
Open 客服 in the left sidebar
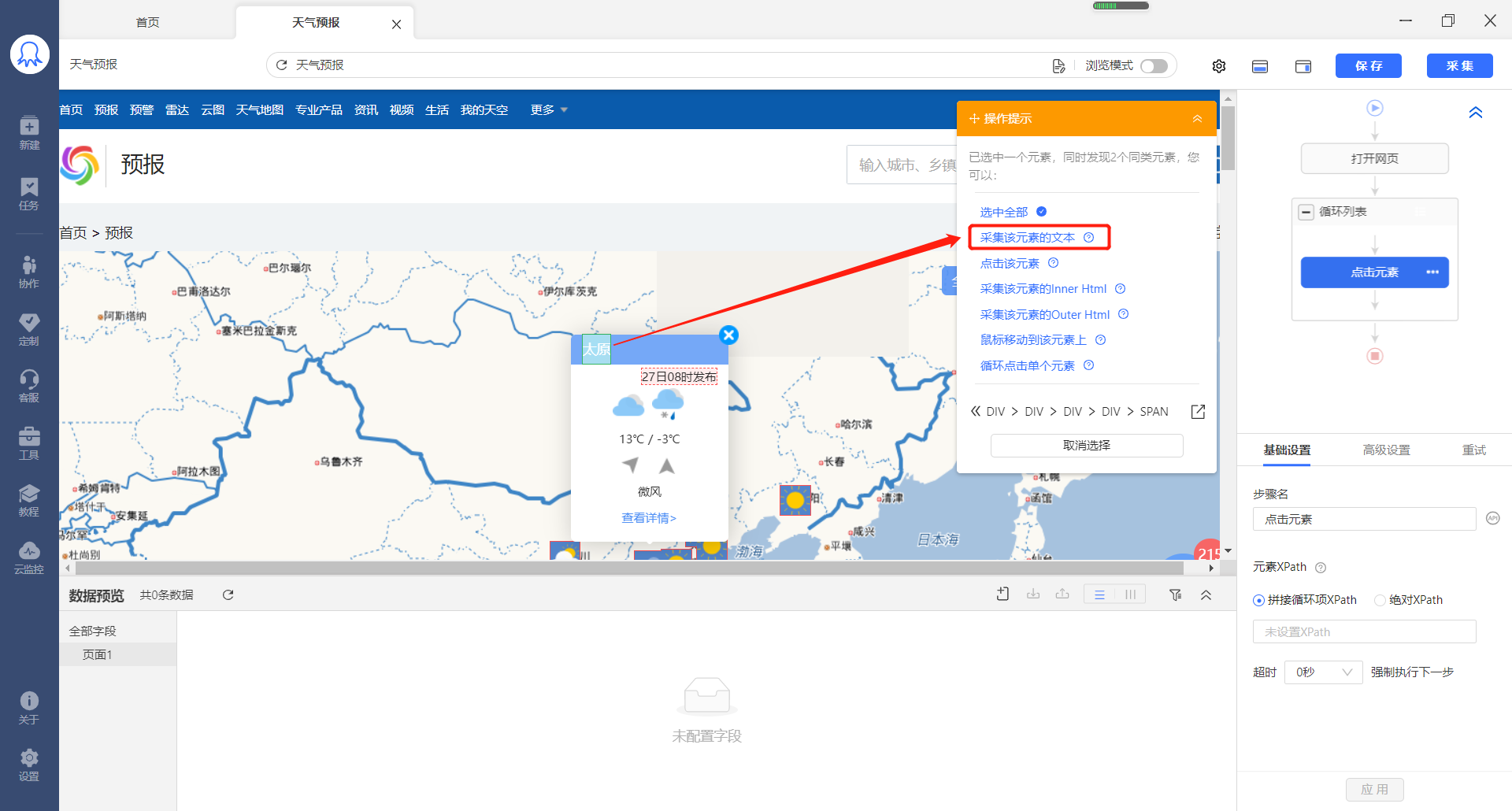[x=29, y=386]
